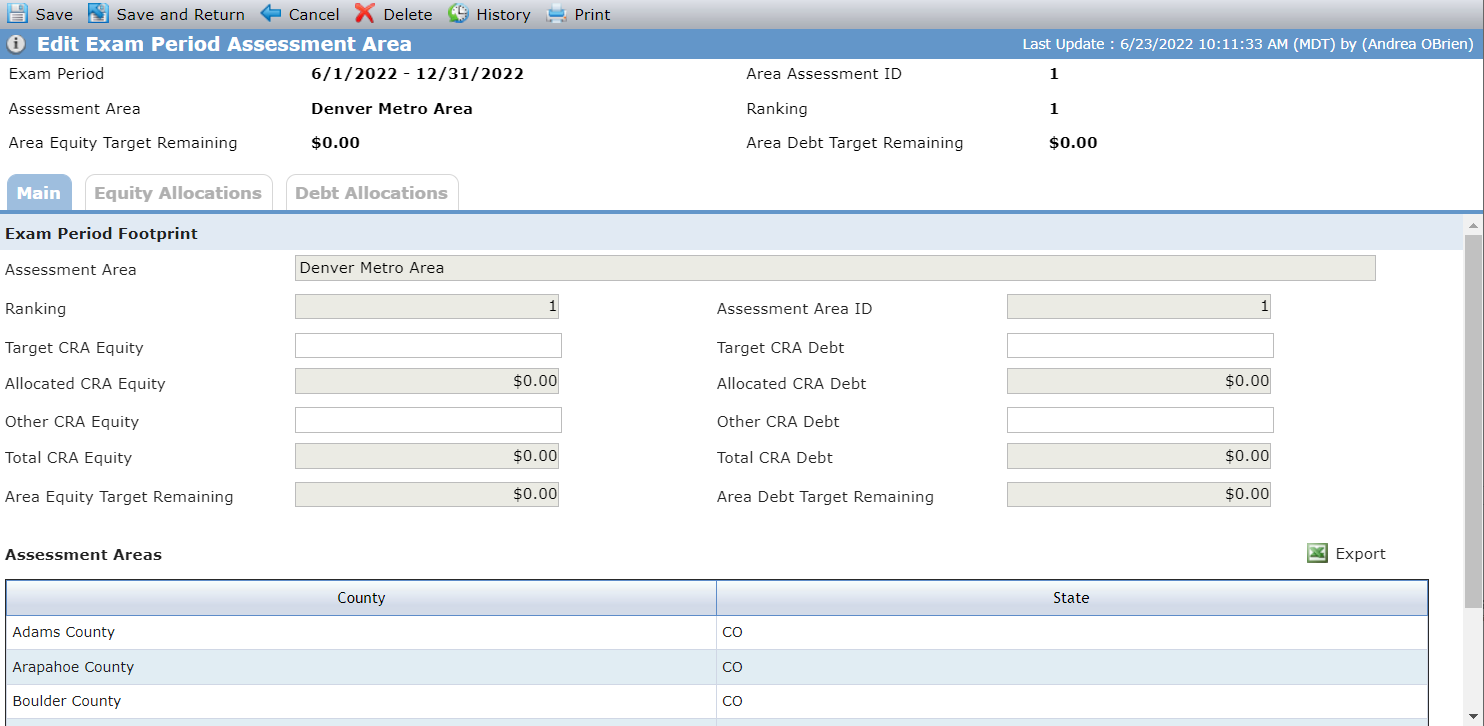Select the Arapahoe County row
The width and height of the screenshot is (1484, 726).
[717, 667]
